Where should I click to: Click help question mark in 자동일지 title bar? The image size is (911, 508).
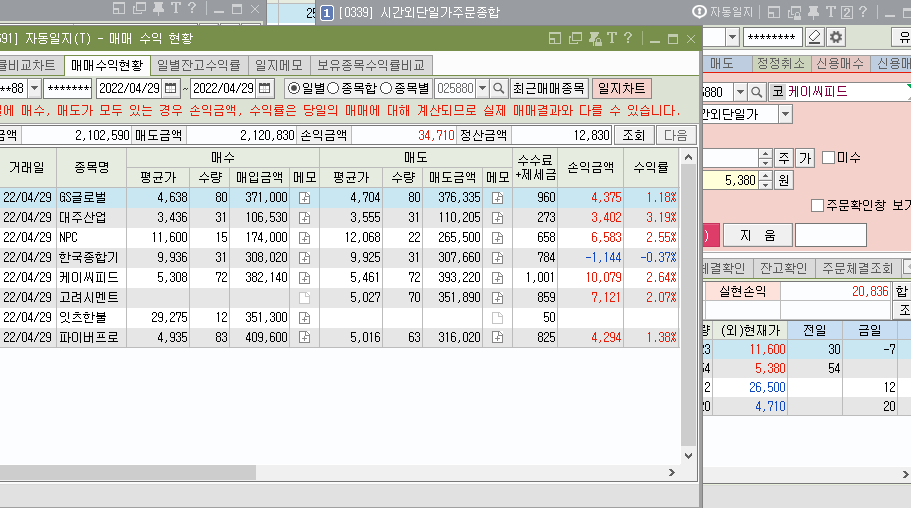pyautogui.click(x=628, y=38)
